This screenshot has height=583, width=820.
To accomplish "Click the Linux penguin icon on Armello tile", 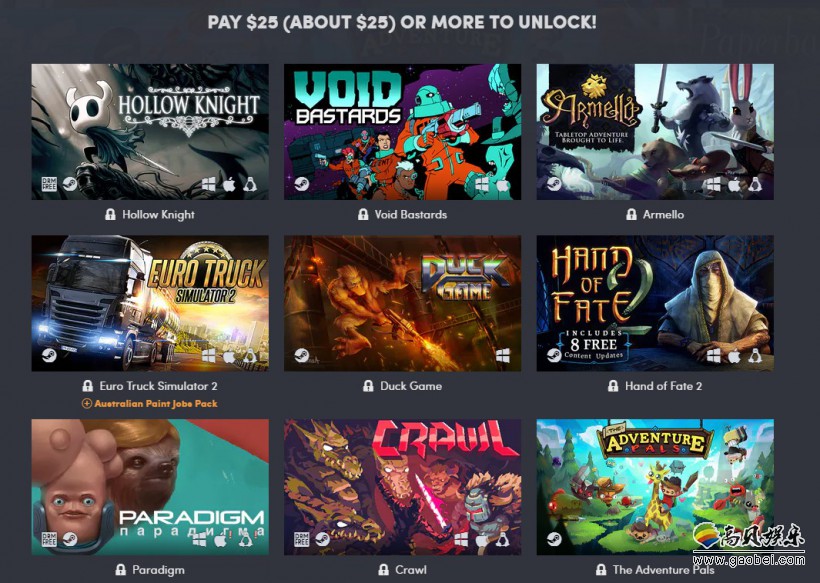I will coord(755,184).
